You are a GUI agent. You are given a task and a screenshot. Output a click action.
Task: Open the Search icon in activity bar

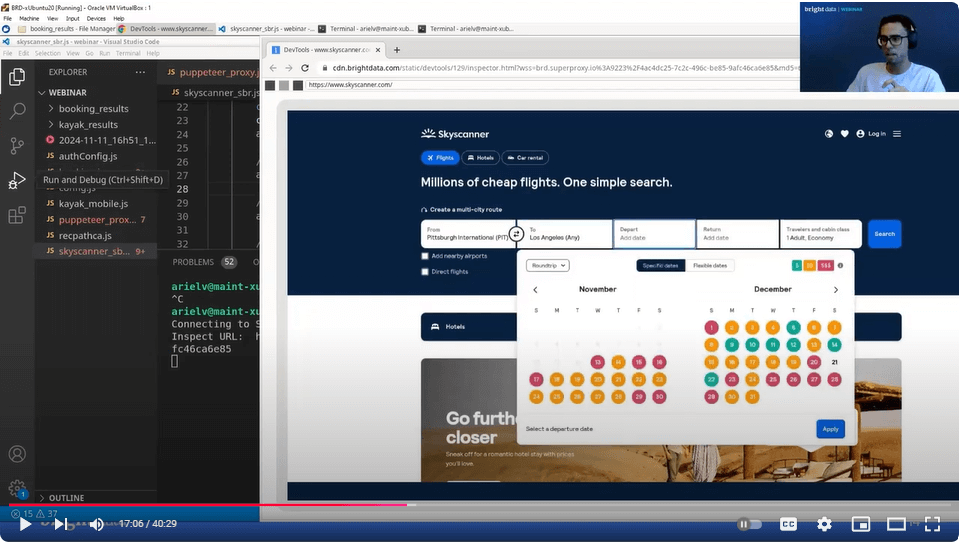[17, 111]
